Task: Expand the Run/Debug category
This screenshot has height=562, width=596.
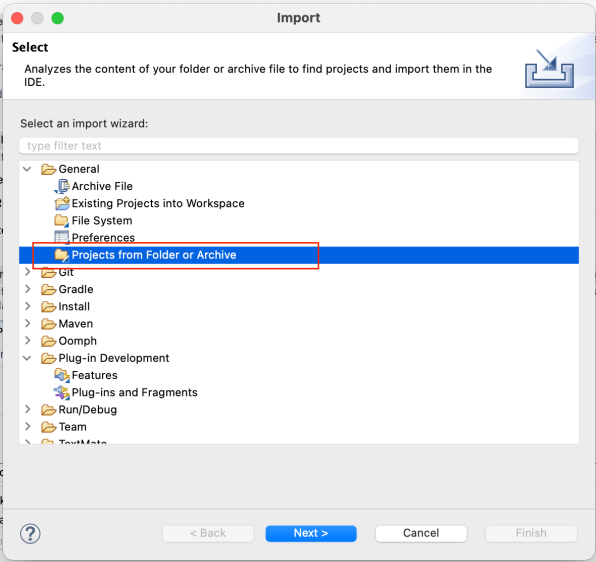Action: [27, 409]
